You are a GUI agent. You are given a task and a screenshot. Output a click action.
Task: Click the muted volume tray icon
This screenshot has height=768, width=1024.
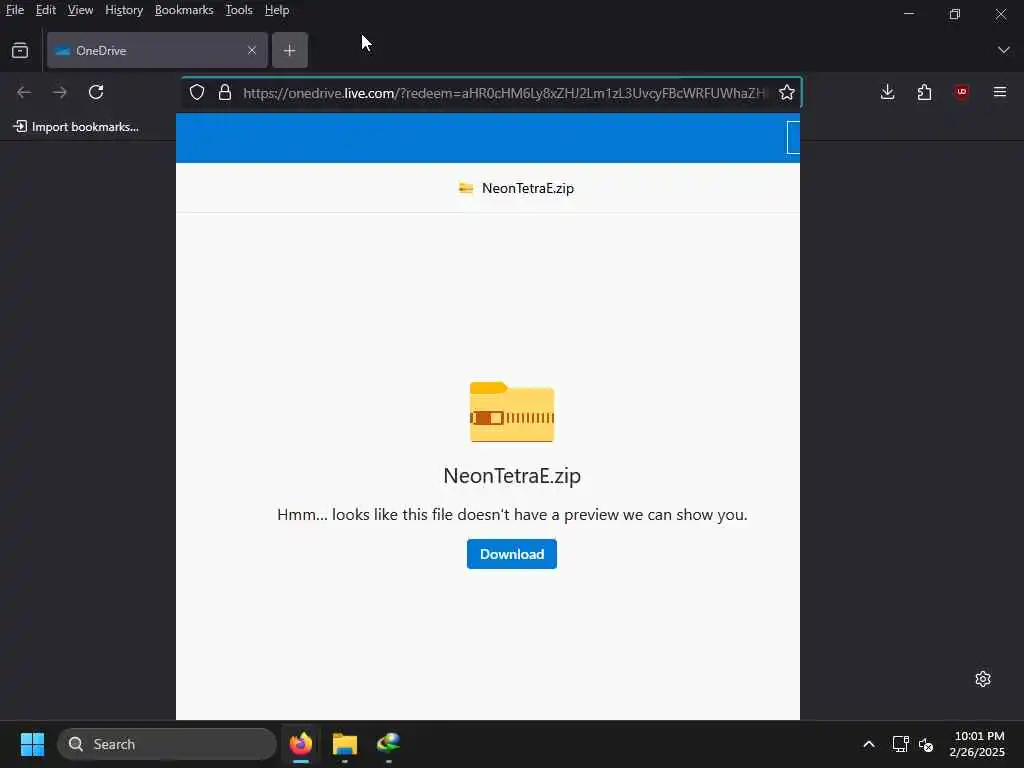click(926, 744)
